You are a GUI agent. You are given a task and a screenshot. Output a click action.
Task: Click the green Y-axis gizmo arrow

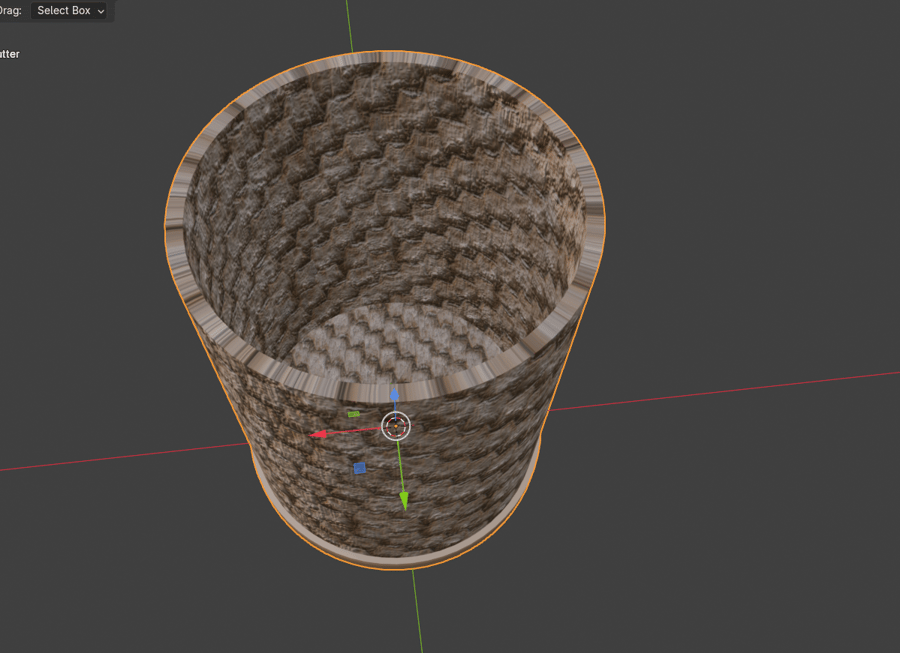(404, 500)
